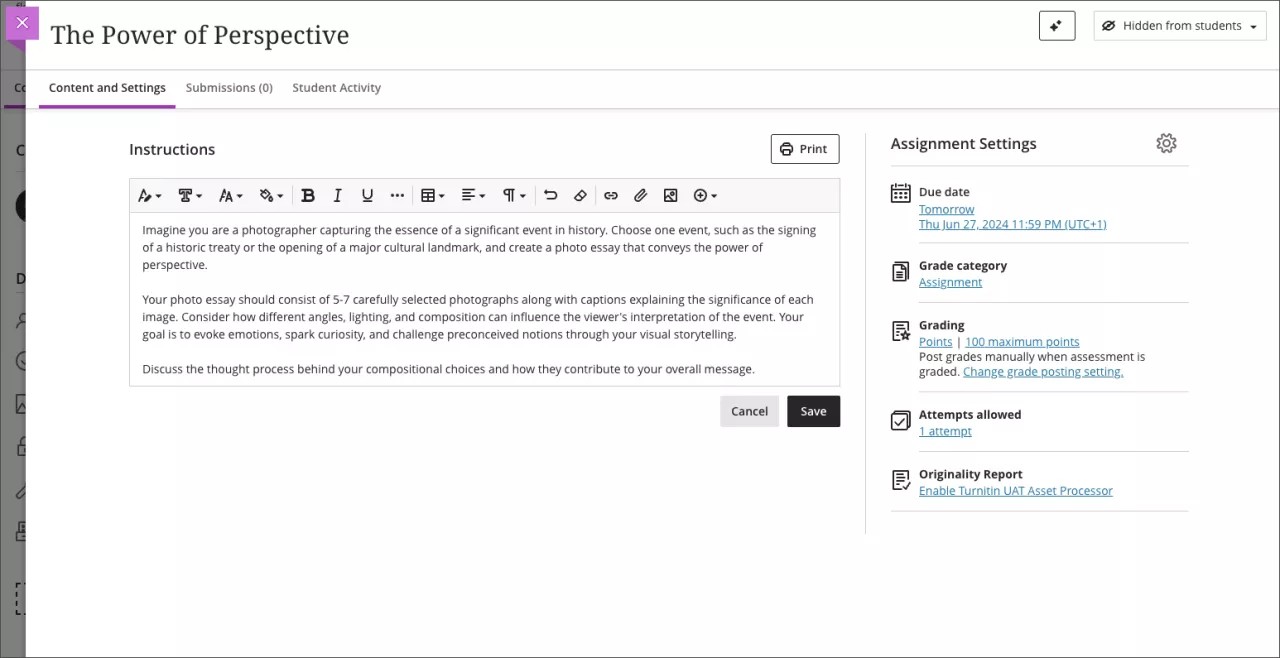This screenshot has width=1280, height=658.
Task: Attach a file using the paperclip icon
Action: [641, 195]
